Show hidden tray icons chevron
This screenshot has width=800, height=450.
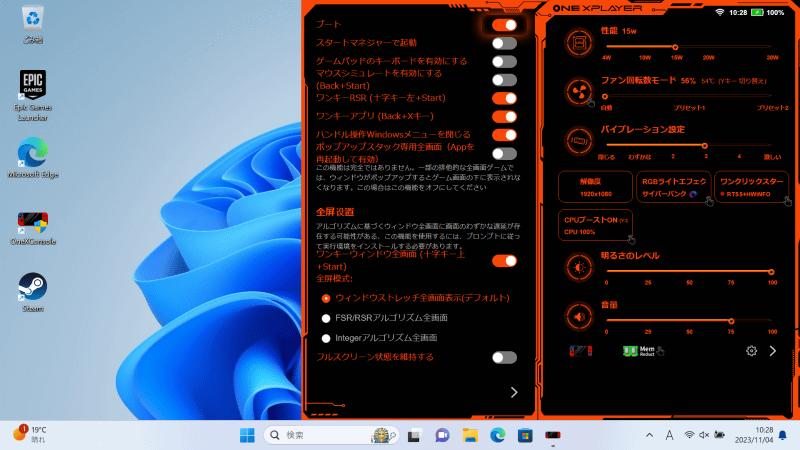(x=649, y=435)
